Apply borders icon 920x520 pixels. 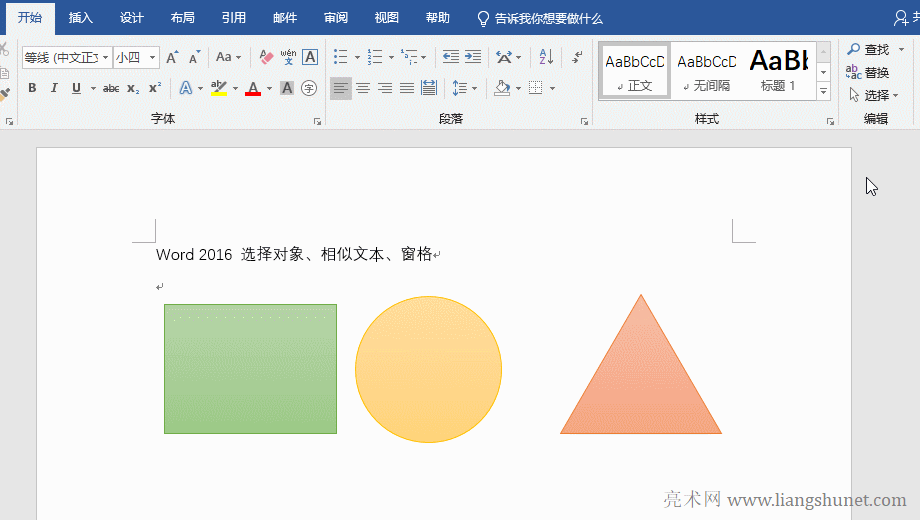(x=536, y=88)
